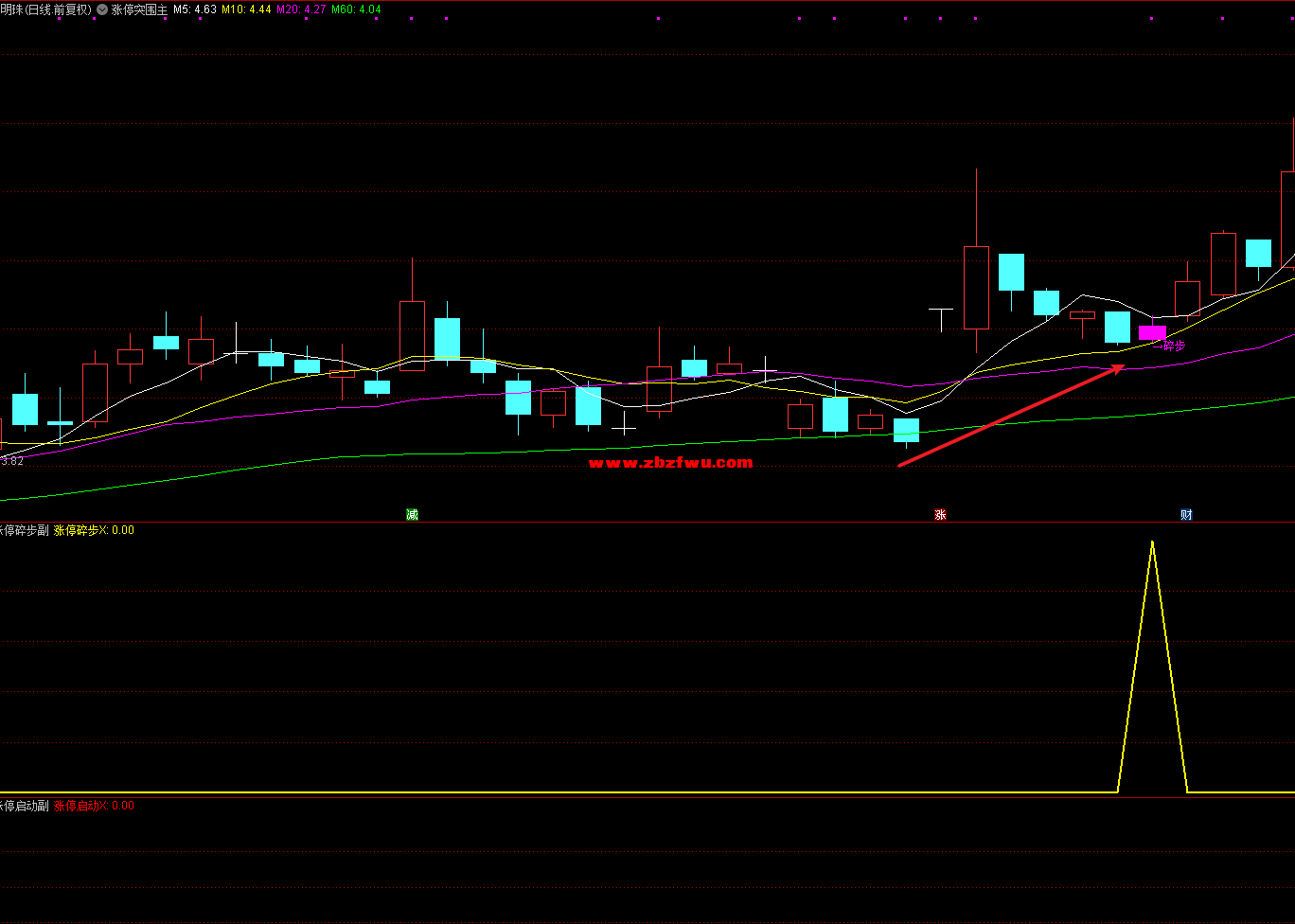
Task: Click the www.zbzfwu.com watermark link
Action: (x=670, y=462)
